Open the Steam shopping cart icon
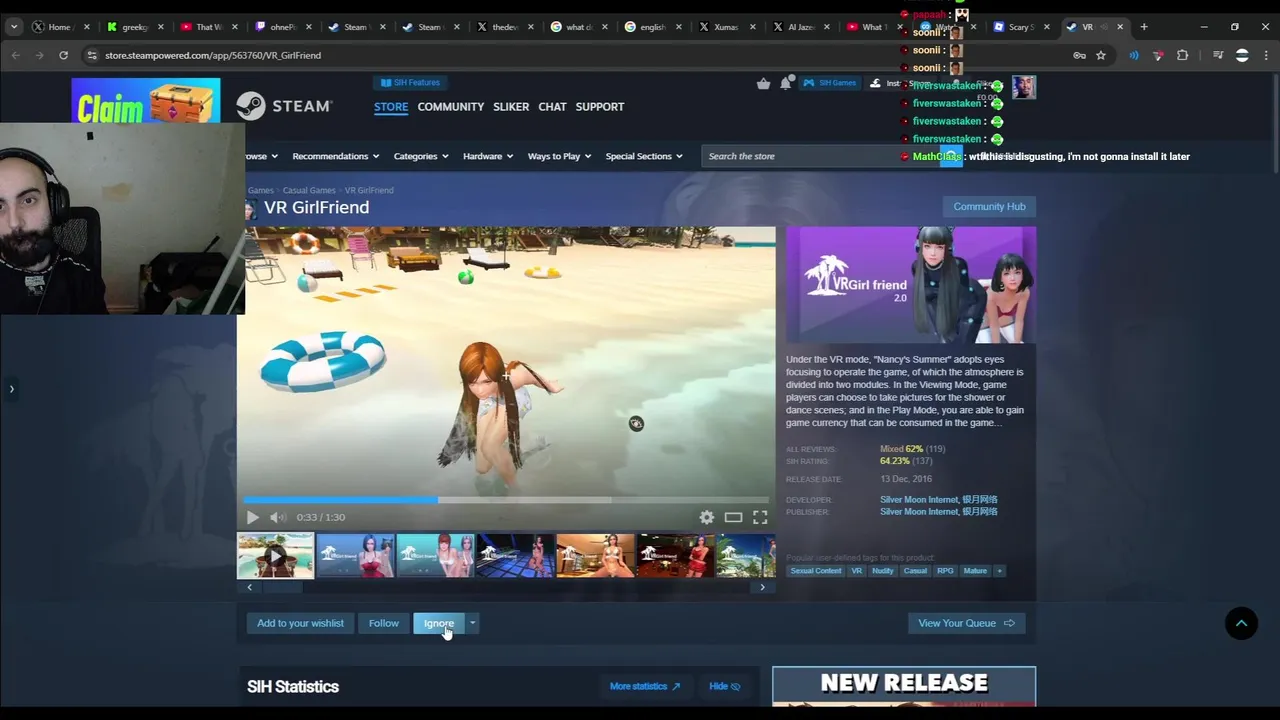The height and width of the screenshot is (720, 1280). tap(764, 83)
